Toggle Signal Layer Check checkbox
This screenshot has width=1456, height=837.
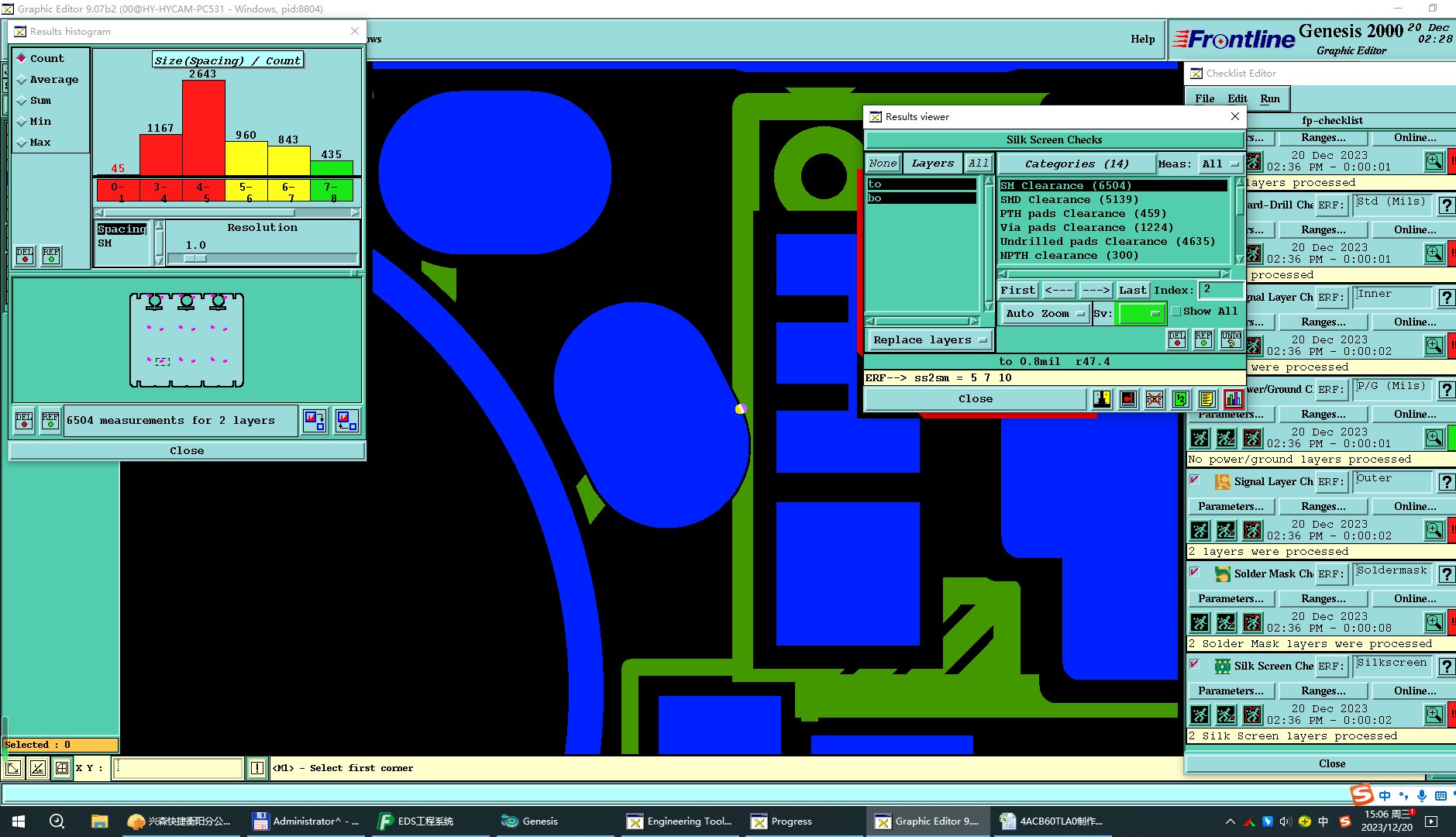pos(1195,480)
